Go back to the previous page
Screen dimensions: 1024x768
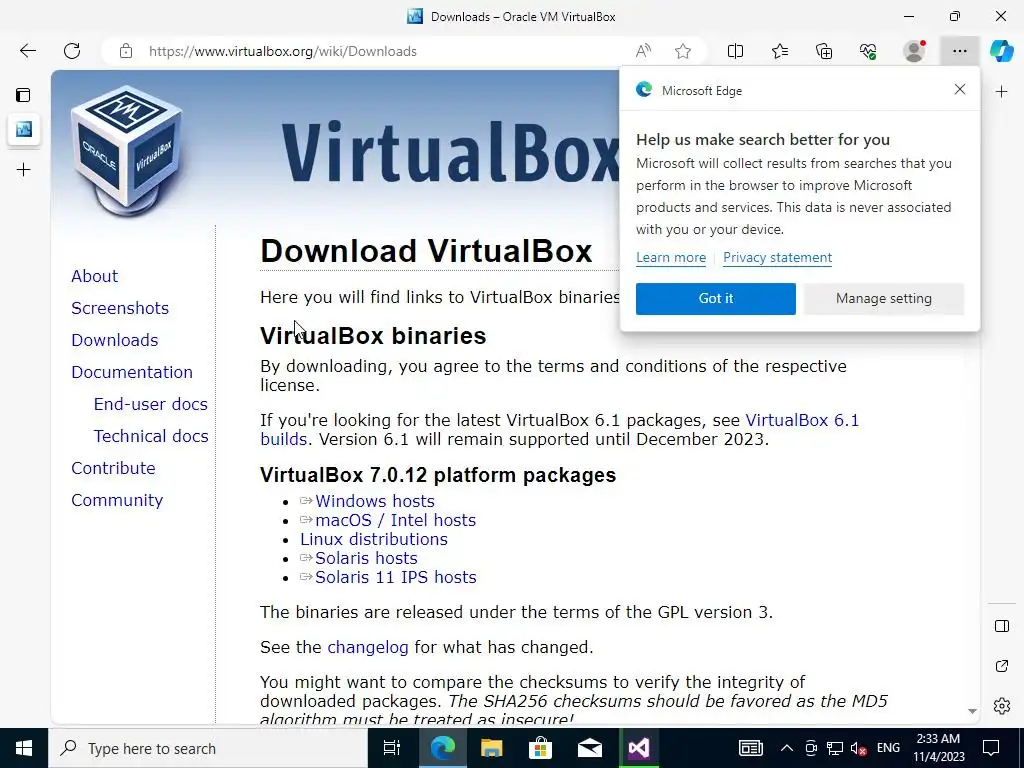pyautogui.click(x=27, y=51)
